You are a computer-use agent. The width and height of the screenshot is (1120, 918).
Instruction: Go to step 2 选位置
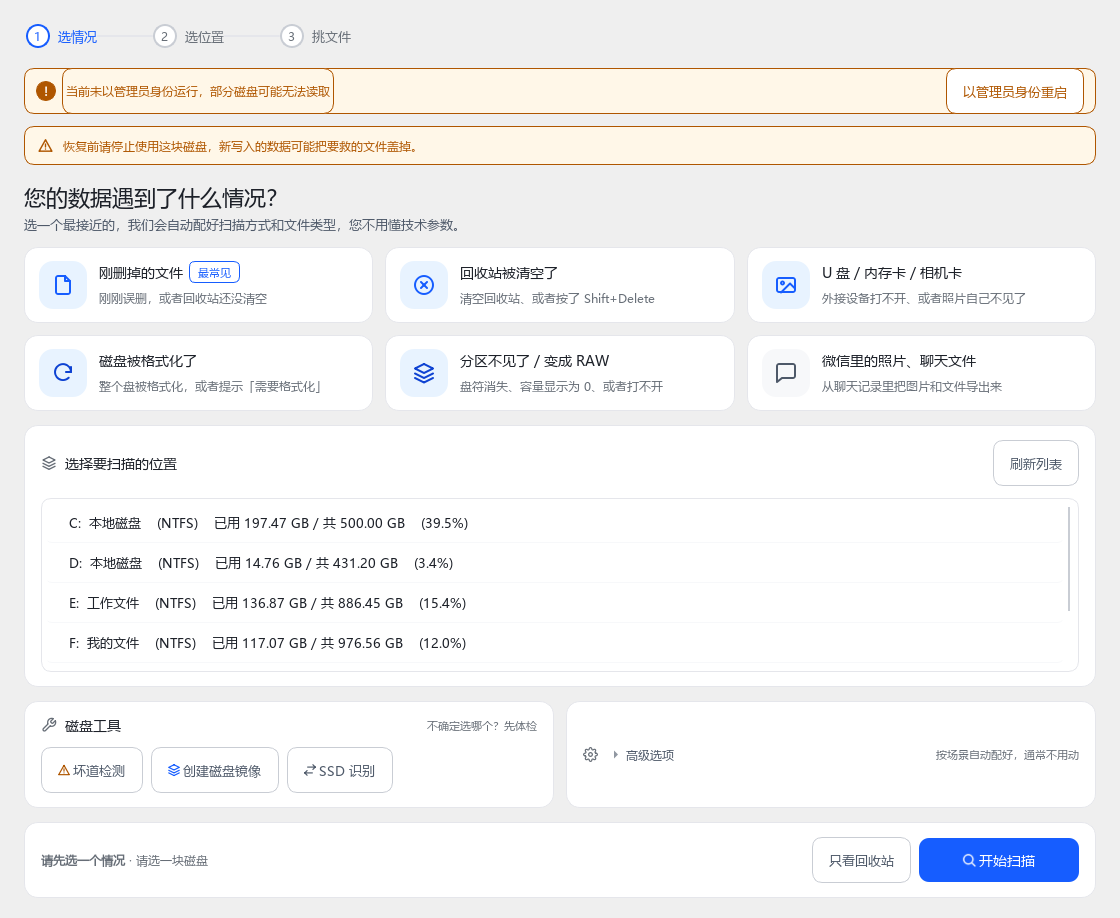click(189, 36)
